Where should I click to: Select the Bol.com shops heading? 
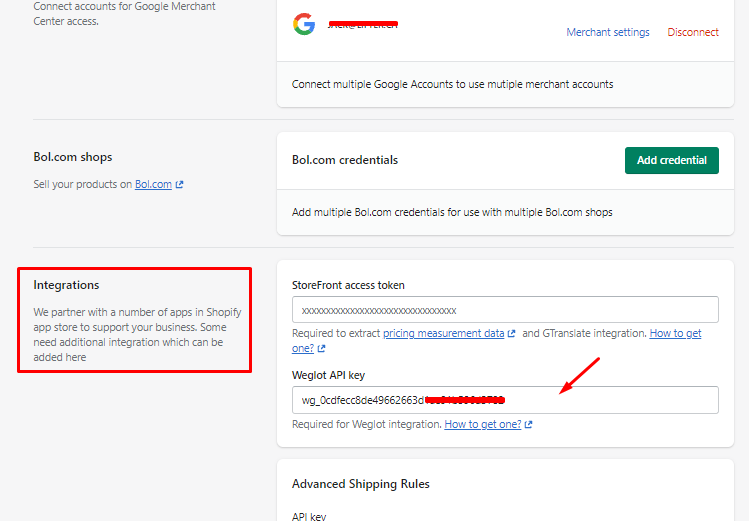tap(73, 157)
